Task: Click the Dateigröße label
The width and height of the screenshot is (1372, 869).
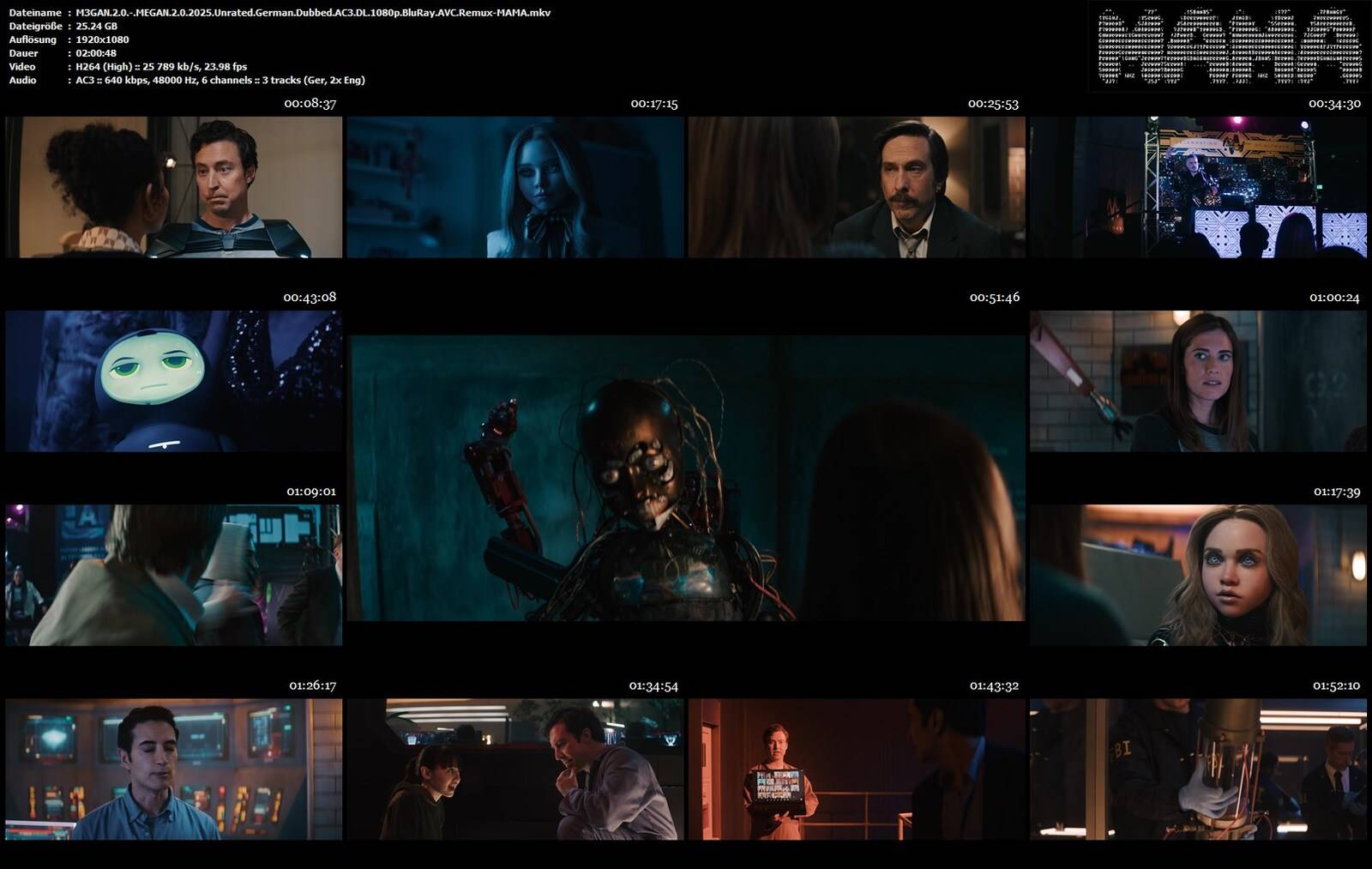Action: (35, 27)
